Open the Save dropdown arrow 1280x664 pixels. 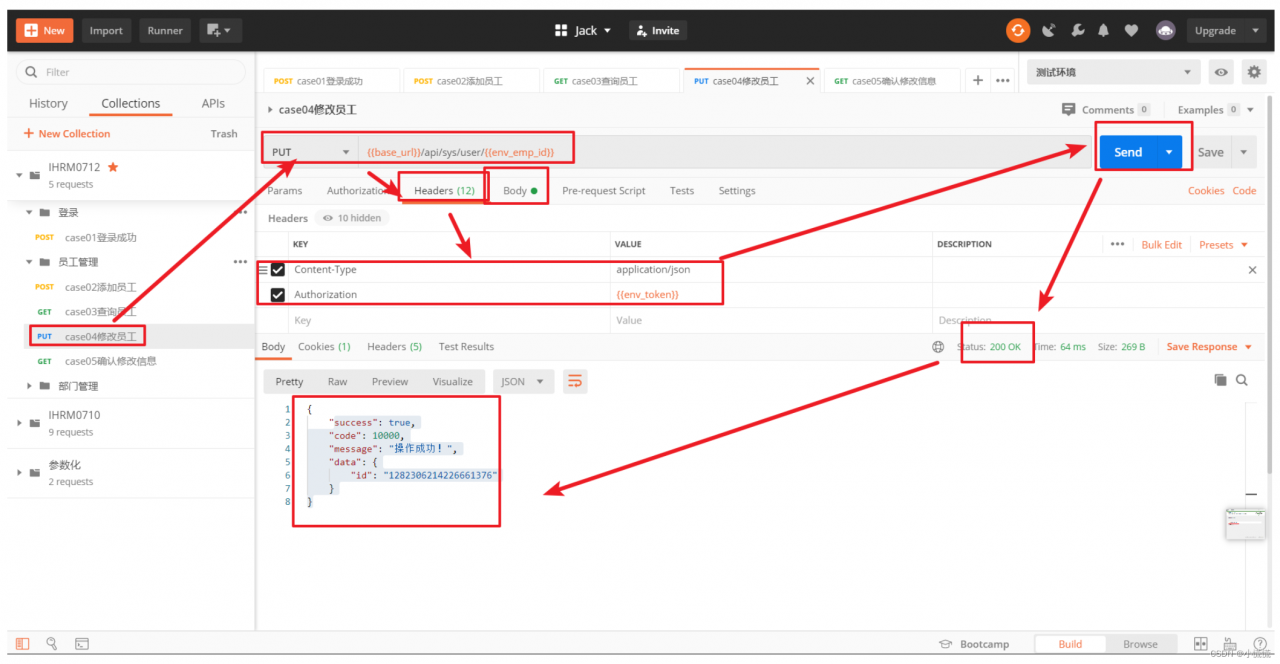[x=1244, y=152]
